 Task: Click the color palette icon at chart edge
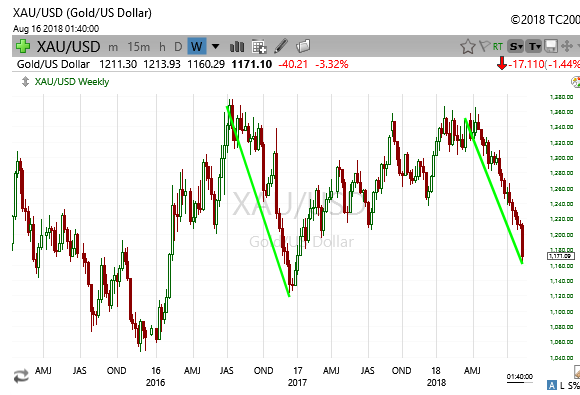pos(576,82)
